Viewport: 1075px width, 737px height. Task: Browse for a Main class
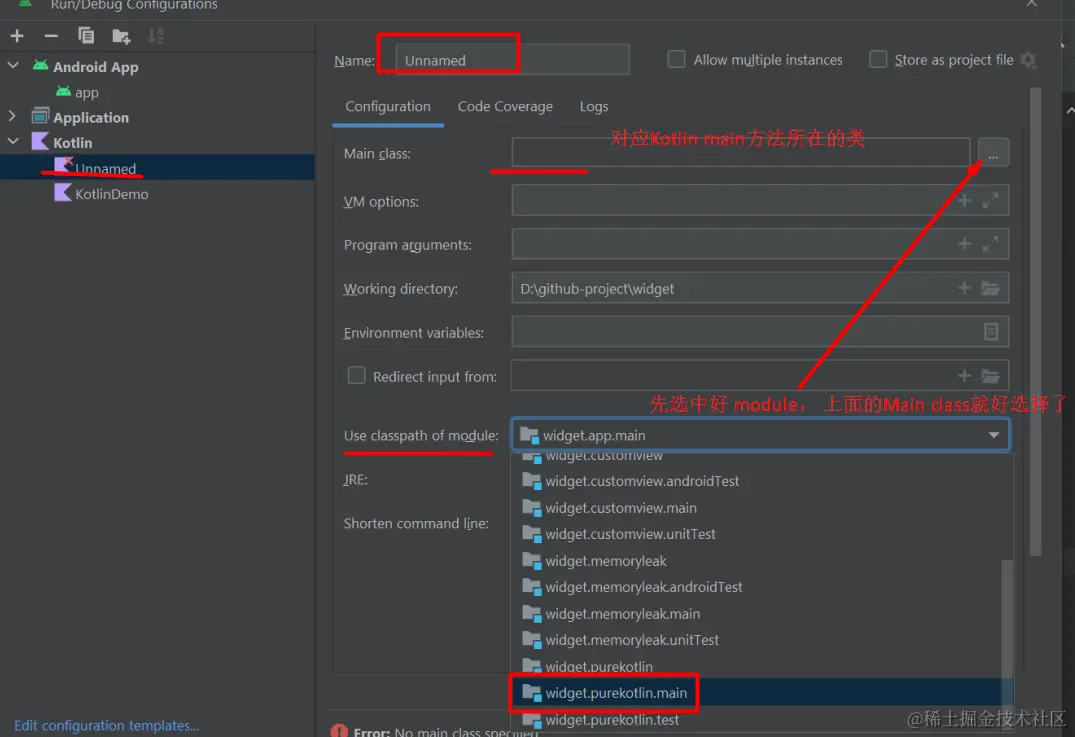coord(992,153)
